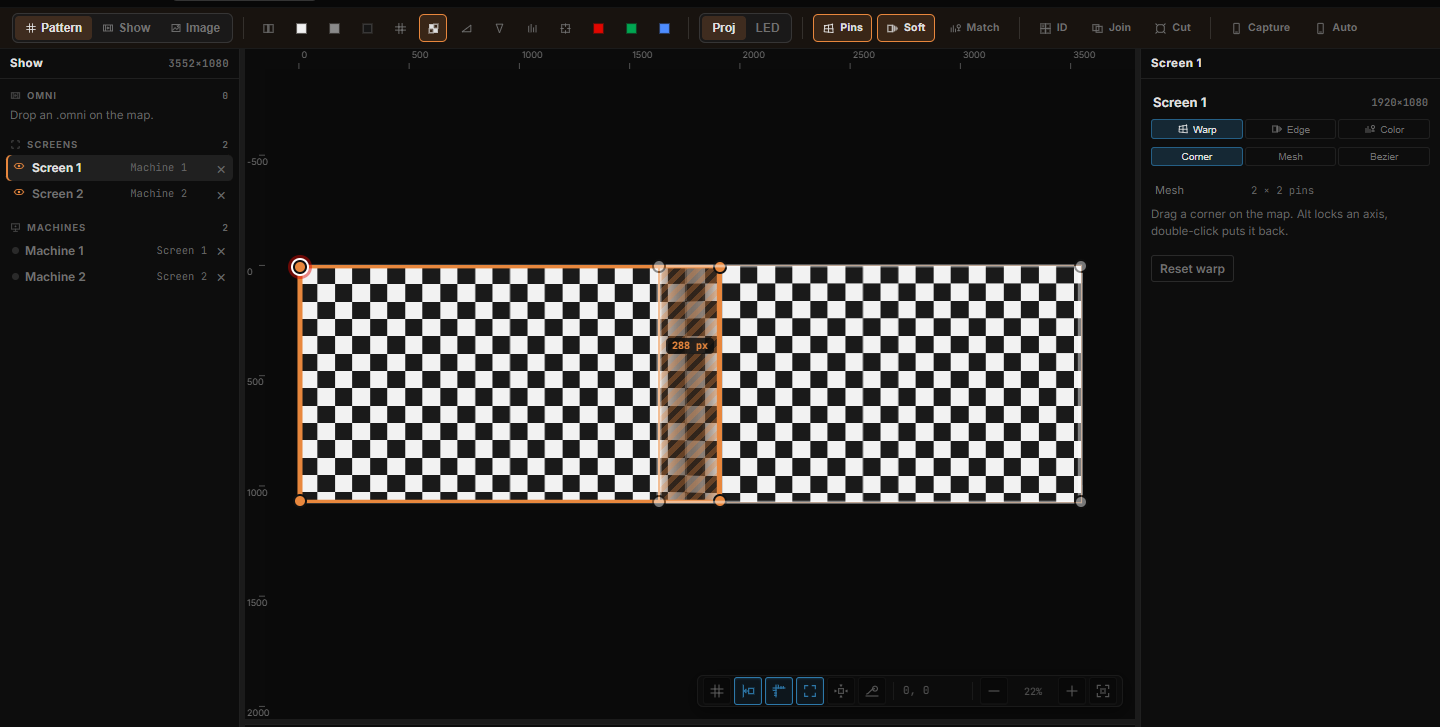Pick the red solid color swatch

pos(598,28)
